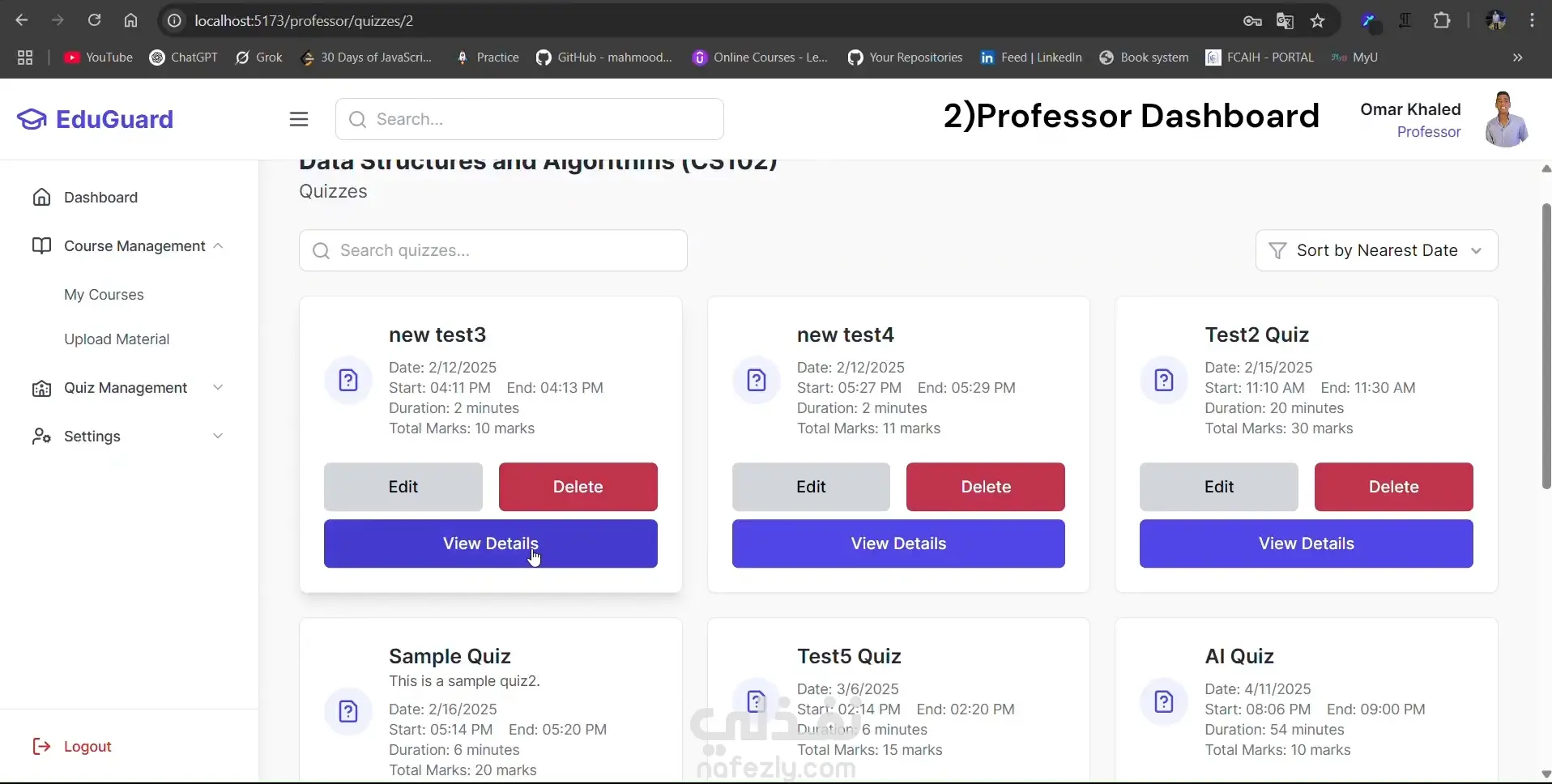Image resolution: width=1552 pixels, height=784 pixels.
Task: Click the site info icon in address bar
Action: (x=174, y=20)
